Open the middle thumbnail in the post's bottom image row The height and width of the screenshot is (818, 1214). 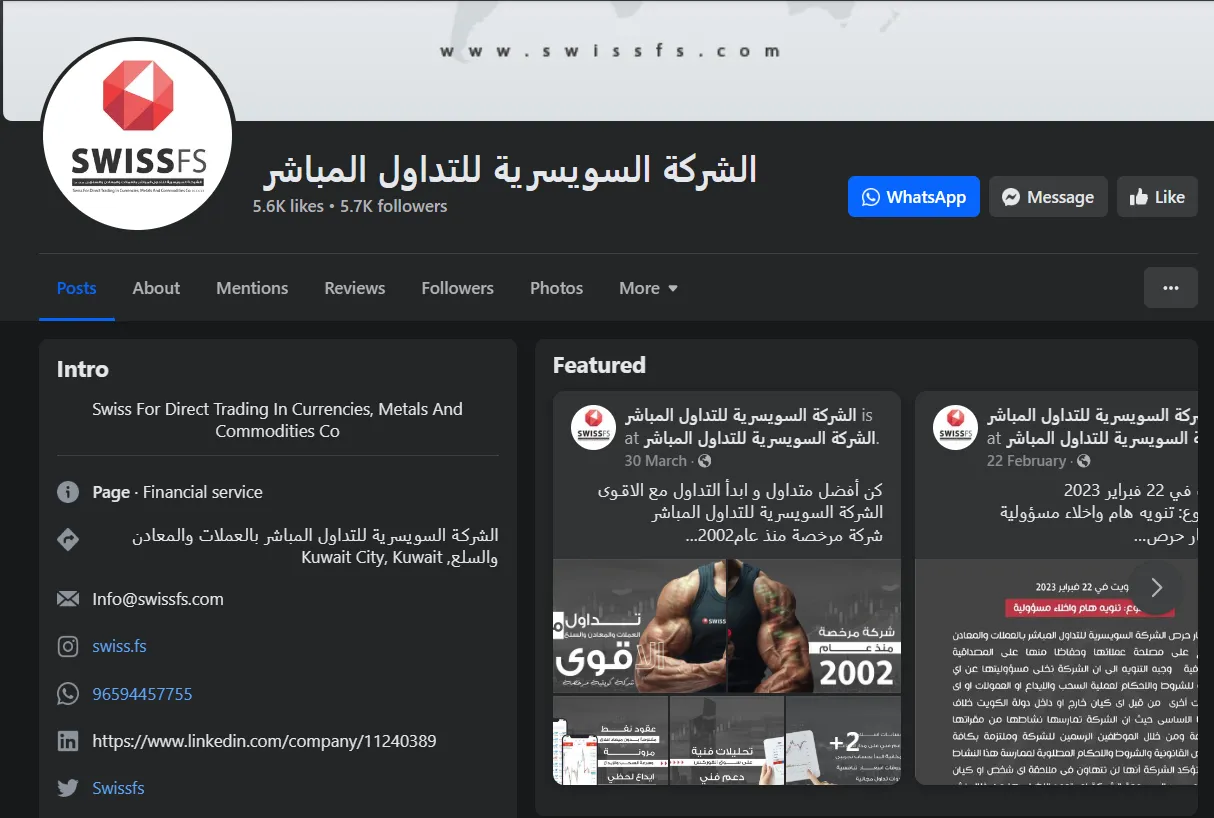727,741
